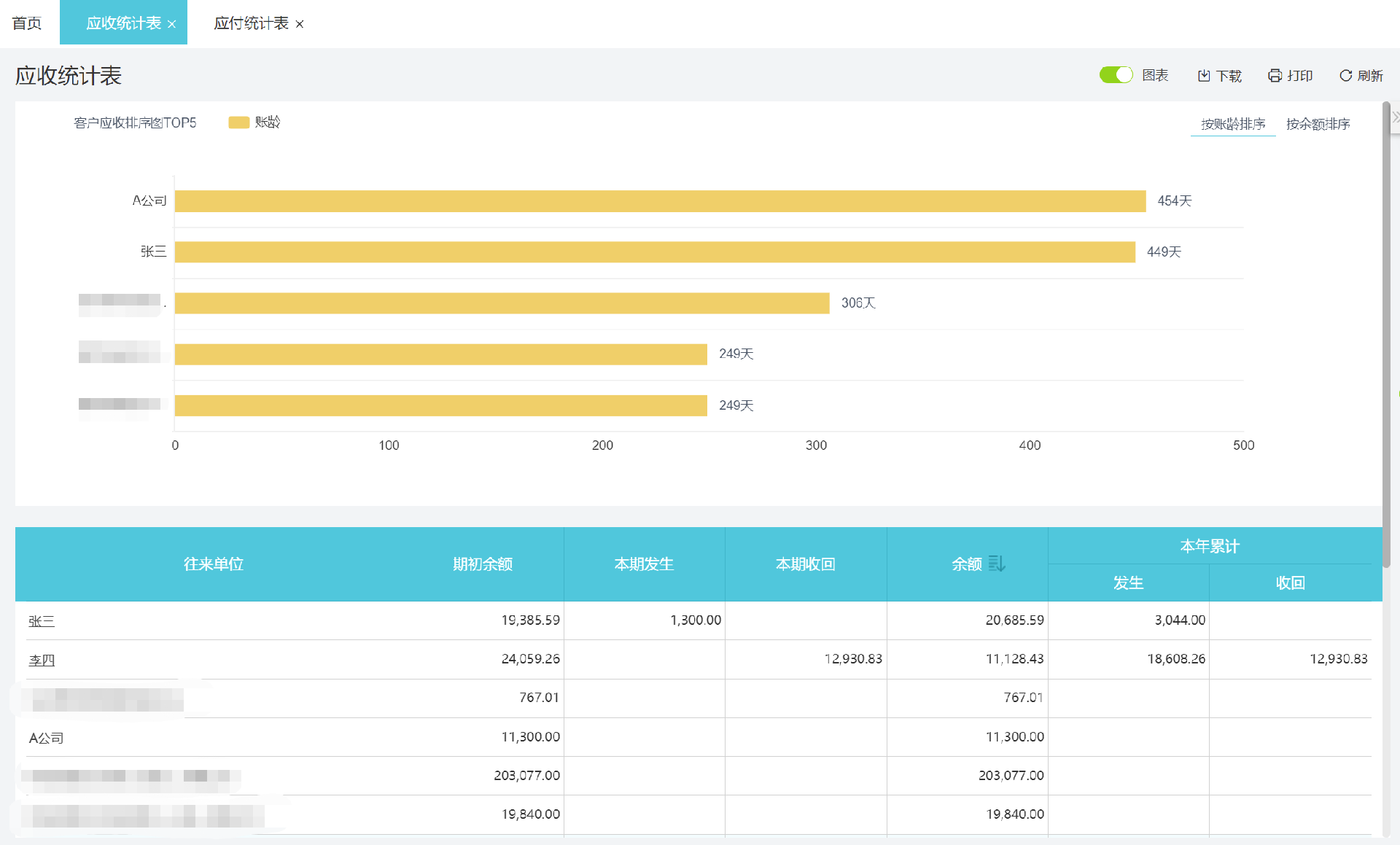
Task: Click the refresh icon next to 刷新
Action: point(1345,76)
